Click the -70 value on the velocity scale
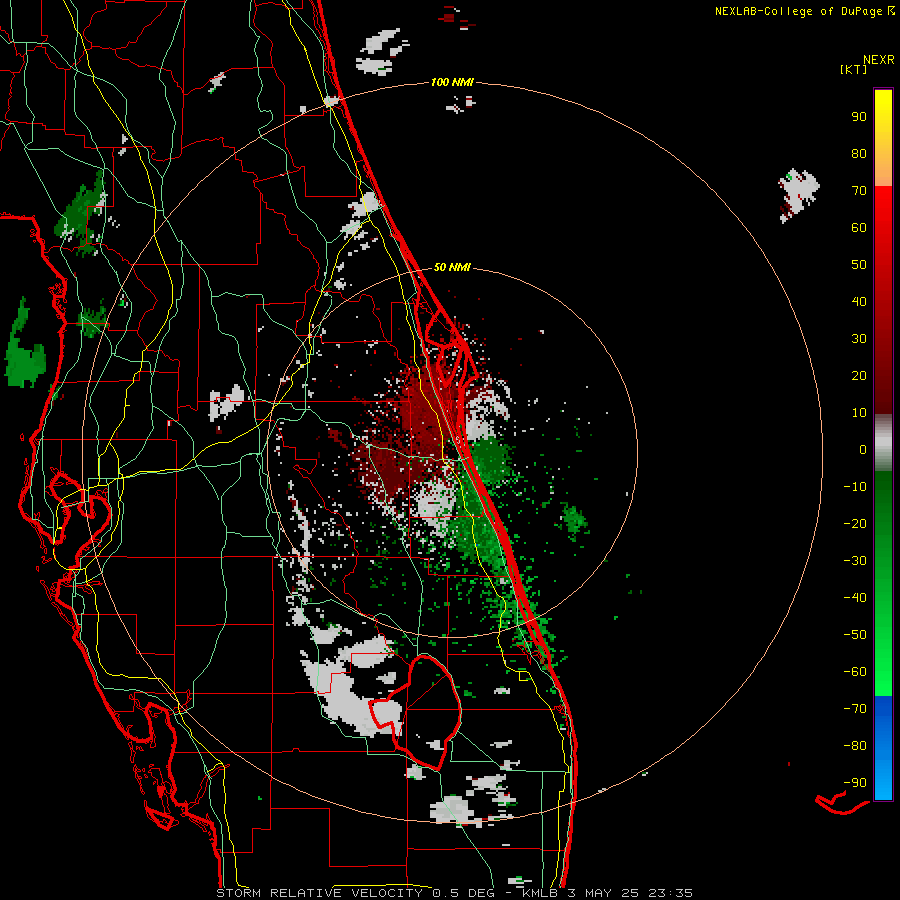The height and width of the screenshot is (900, 900). click(855, 709)
